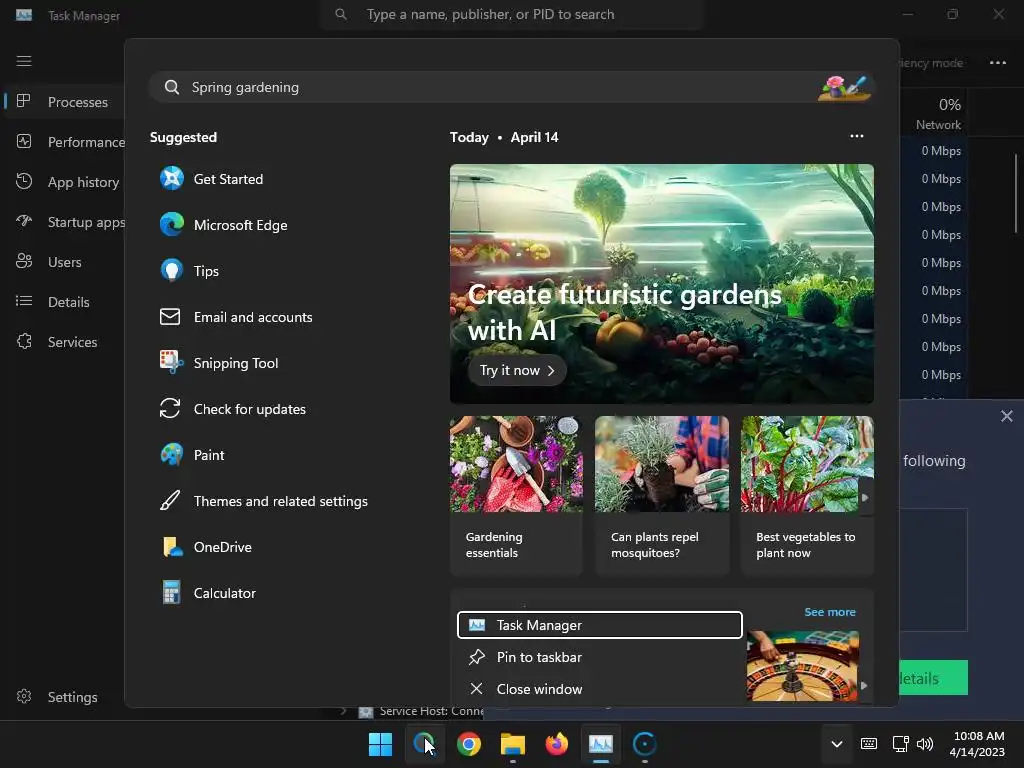Choose Pin to taskbar option

(600, 657)
